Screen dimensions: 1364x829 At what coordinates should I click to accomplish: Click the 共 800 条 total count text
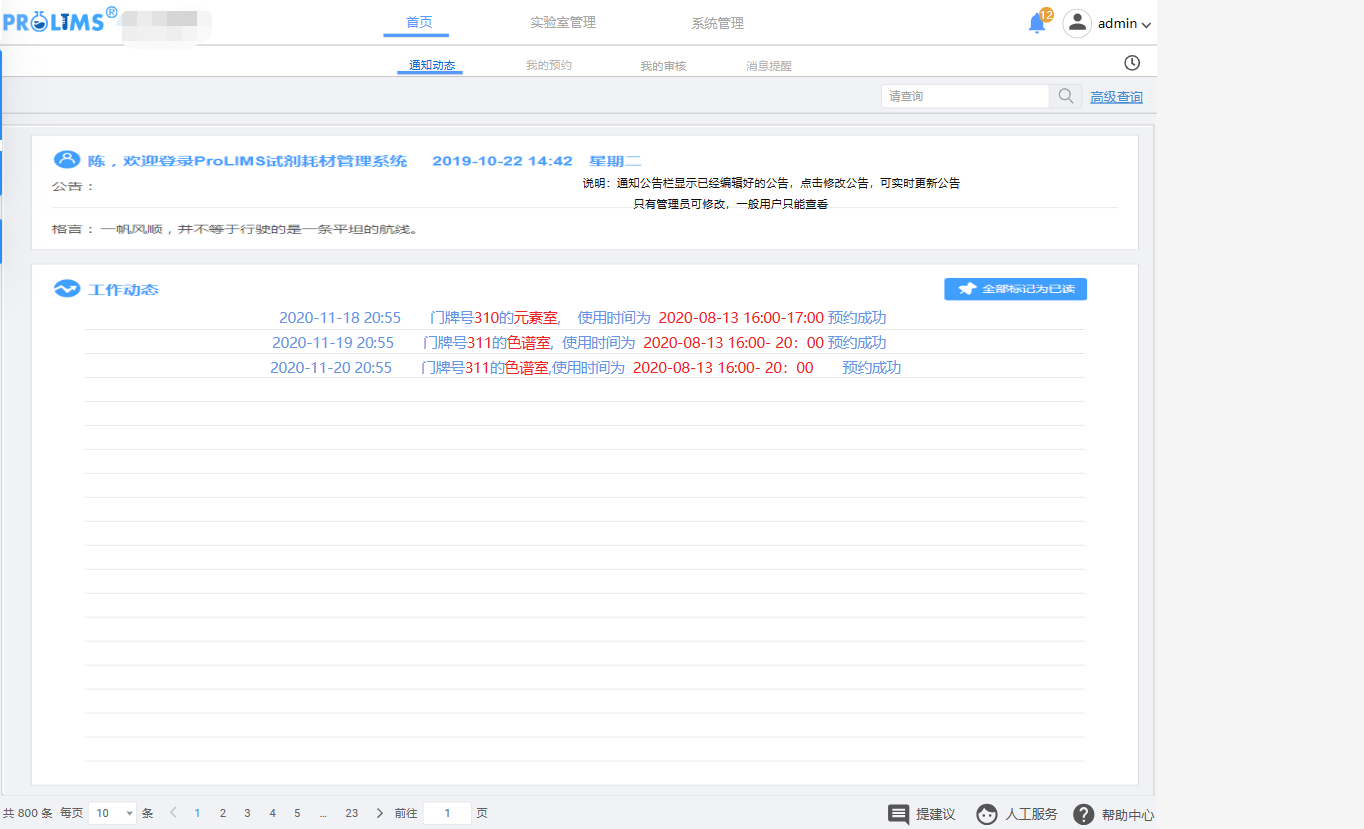click(28, 813)
